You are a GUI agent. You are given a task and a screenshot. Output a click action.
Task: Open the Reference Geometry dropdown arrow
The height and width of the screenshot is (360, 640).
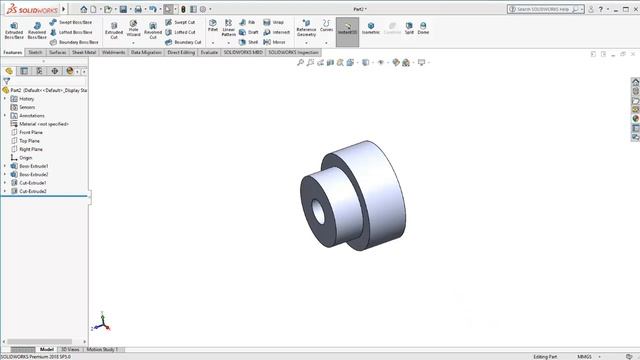pyautogui.click(x=306, y=42)
